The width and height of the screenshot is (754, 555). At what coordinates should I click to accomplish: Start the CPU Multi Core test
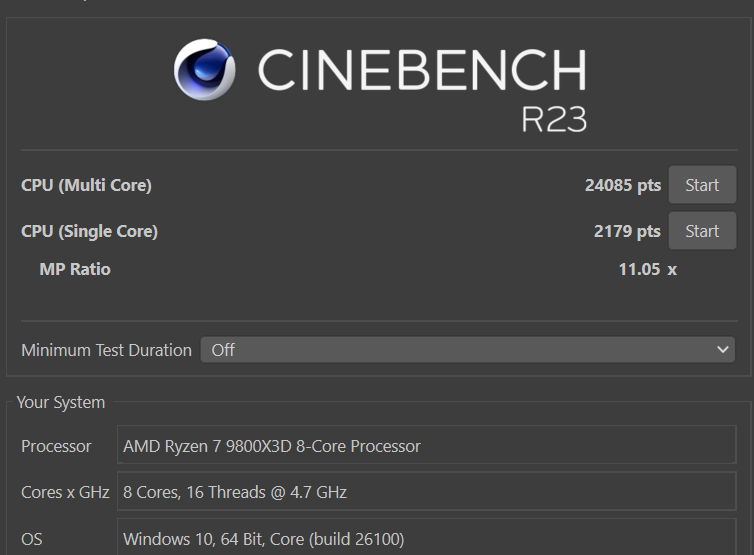(x=702, y=185)
